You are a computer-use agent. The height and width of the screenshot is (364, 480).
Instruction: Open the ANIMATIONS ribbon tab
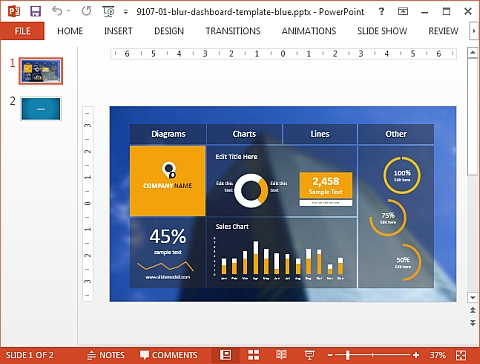pyautogui.click(x=309, y=31)
